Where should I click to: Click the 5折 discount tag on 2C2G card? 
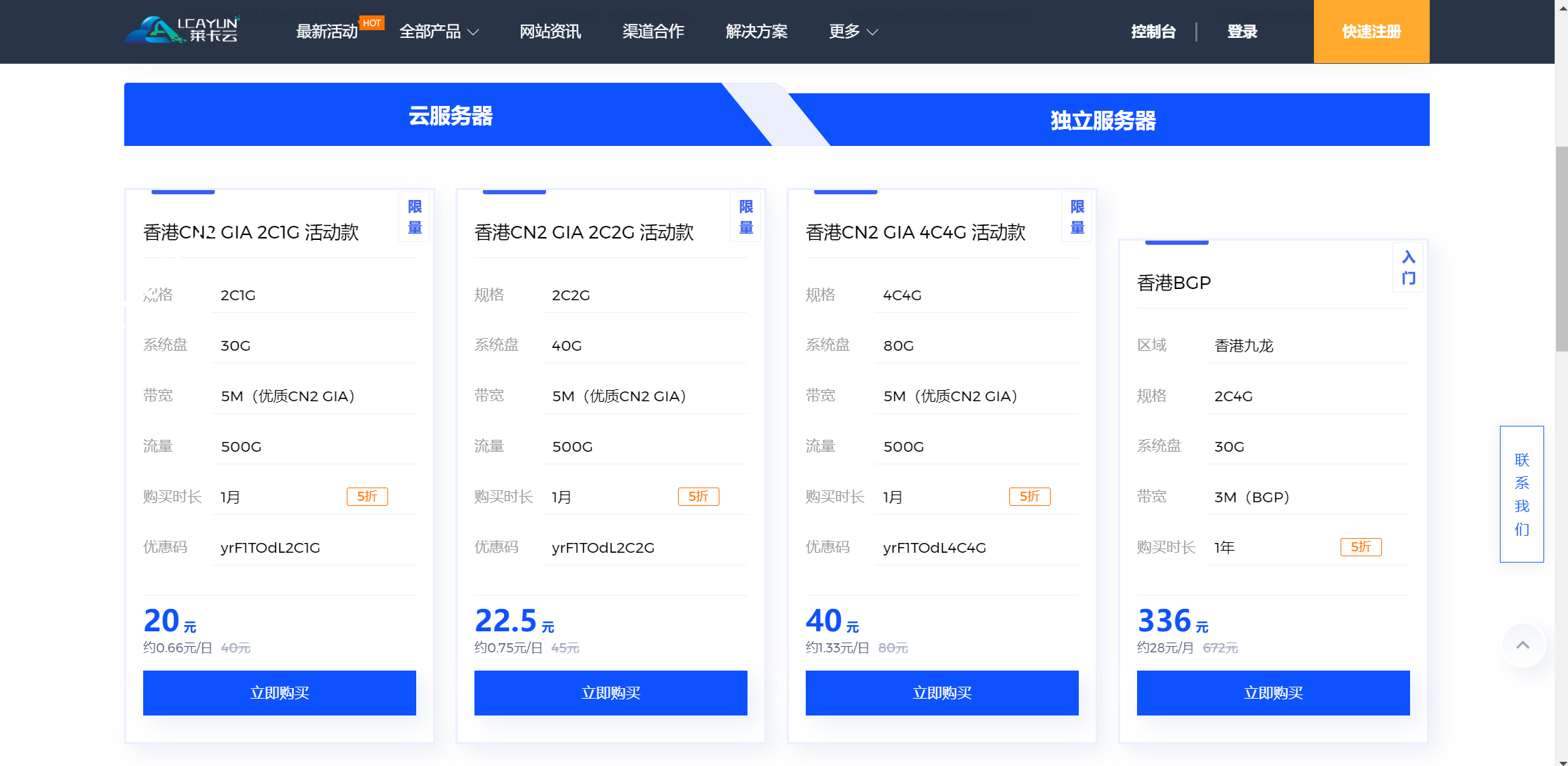coord(698,496)
